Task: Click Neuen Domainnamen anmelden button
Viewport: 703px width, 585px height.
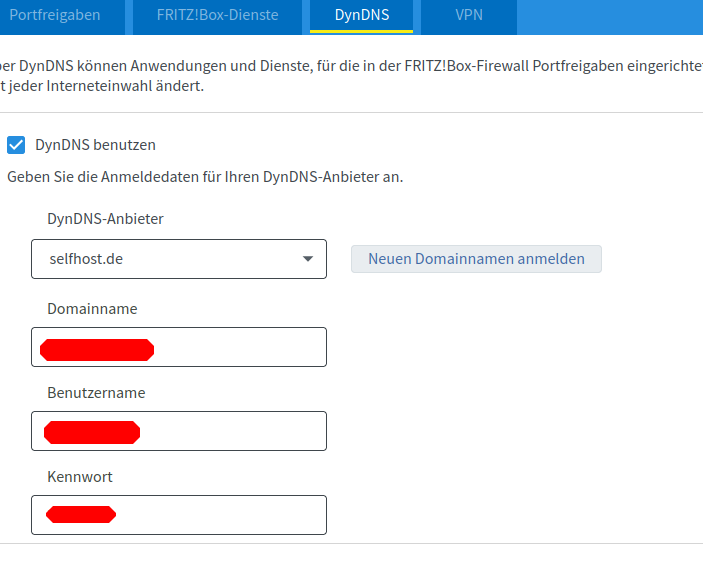Action: pyautogui.click(x=476, y=259)
